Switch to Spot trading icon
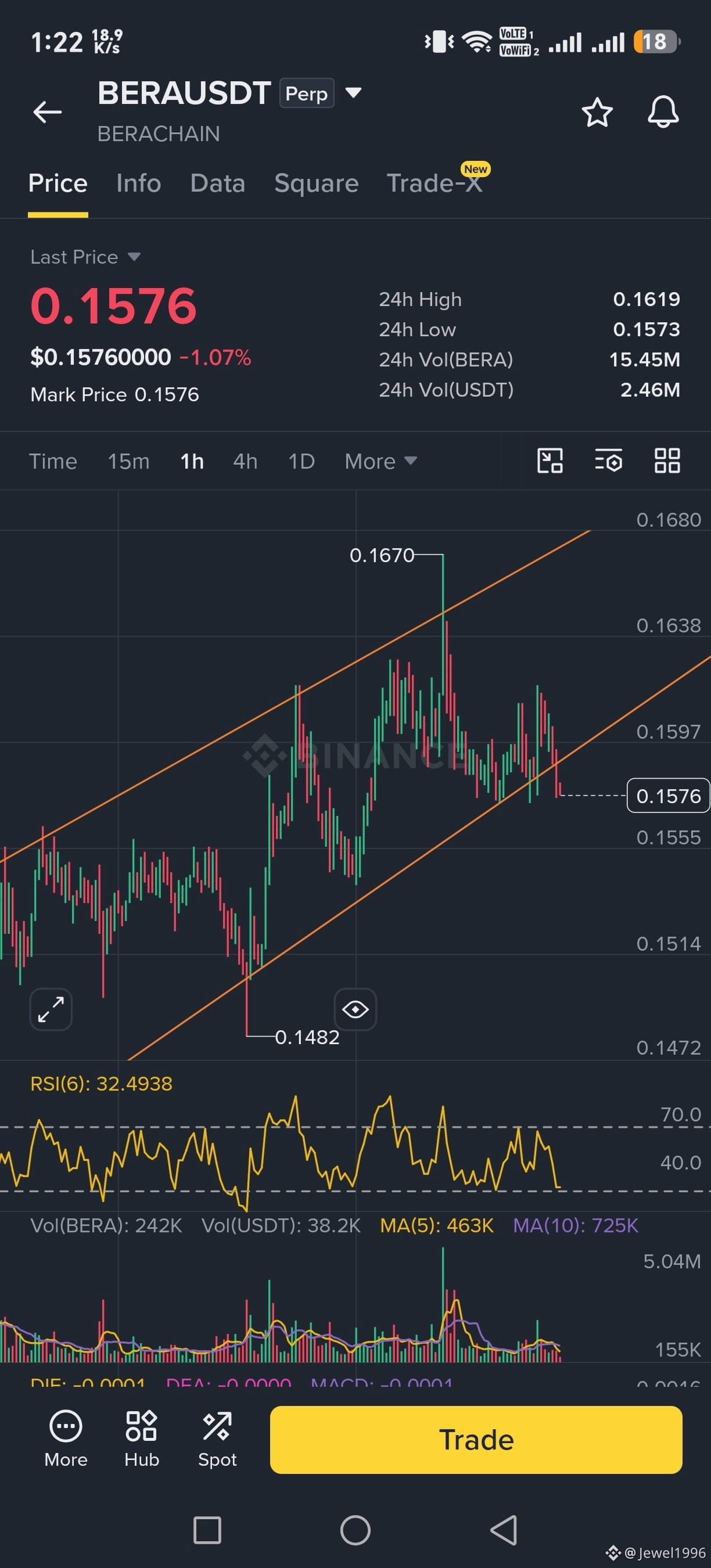Viewport: 711px width, 1568px height. coord(217,1439)
